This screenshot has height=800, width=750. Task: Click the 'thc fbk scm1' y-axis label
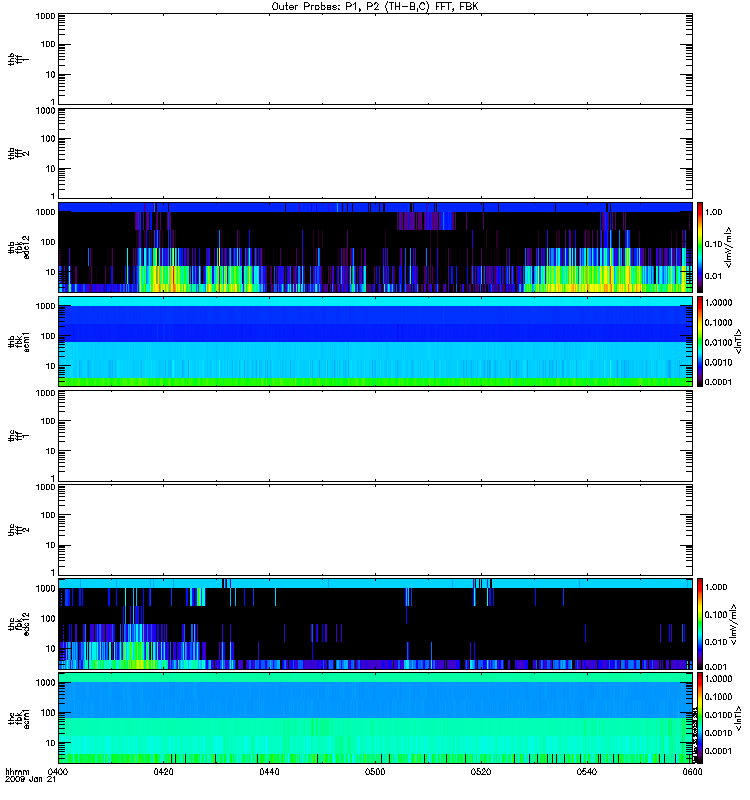18,718
